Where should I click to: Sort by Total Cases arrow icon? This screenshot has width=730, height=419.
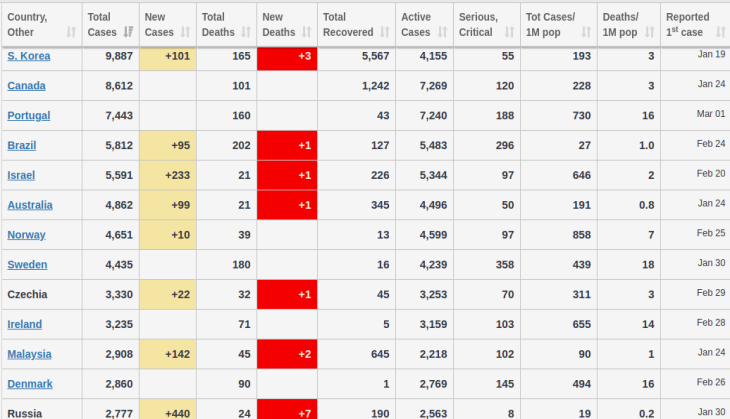click(x=128, y=32)
